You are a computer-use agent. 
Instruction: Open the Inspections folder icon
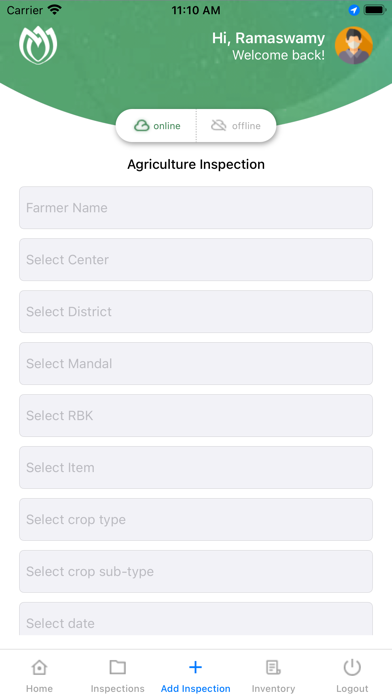[118, 667]
